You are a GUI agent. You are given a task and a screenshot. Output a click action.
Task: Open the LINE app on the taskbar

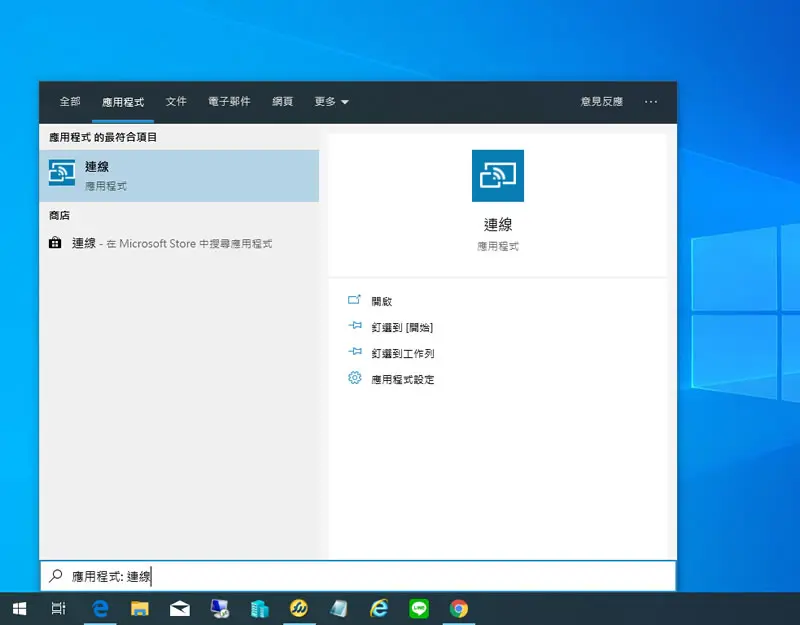pyautogui.click(x=419, y=608)
